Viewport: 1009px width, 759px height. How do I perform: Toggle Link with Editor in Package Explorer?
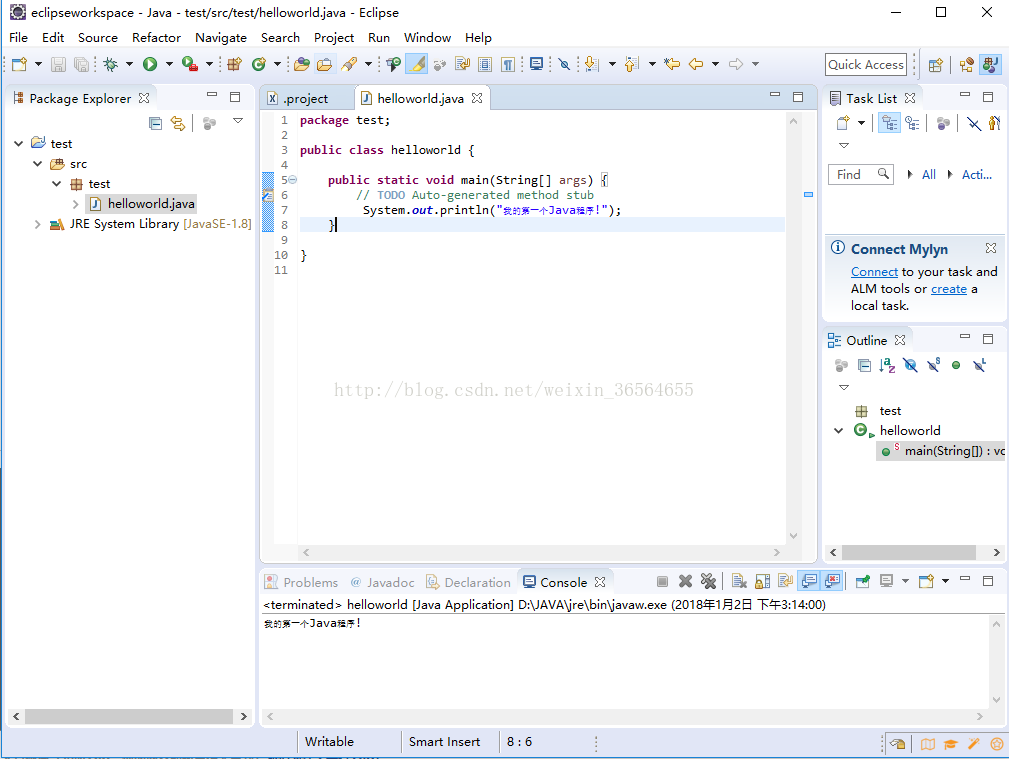coord(178,123)
